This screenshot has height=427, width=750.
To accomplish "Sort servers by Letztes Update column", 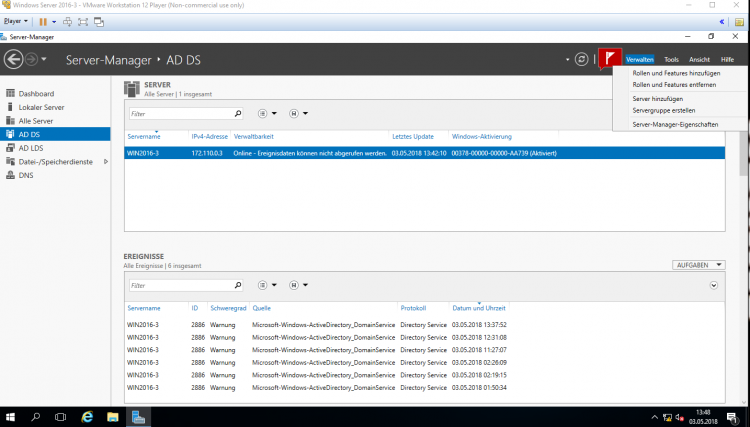I will 413,136.
